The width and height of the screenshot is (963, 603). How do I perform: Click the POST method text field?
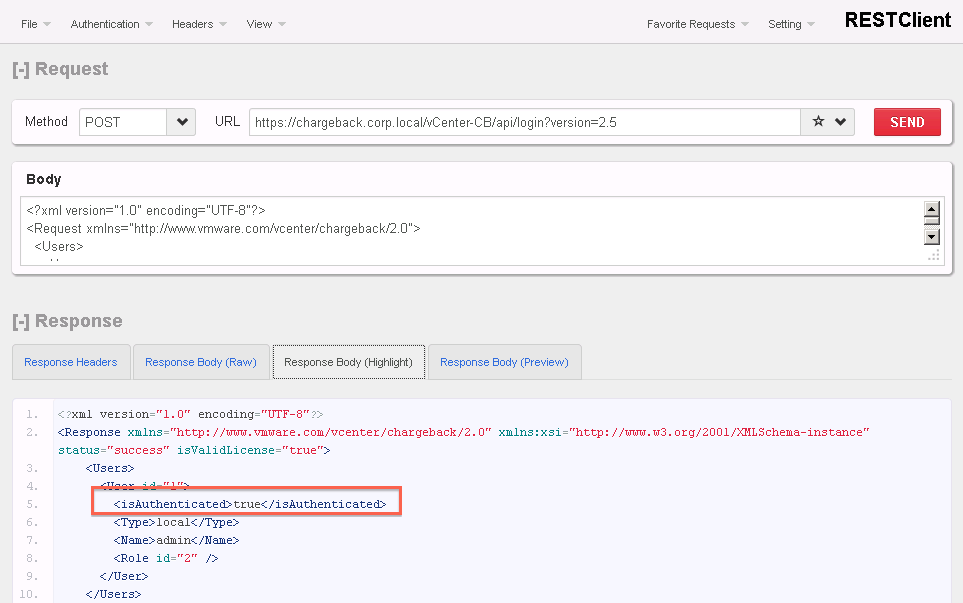click(122, 122)
